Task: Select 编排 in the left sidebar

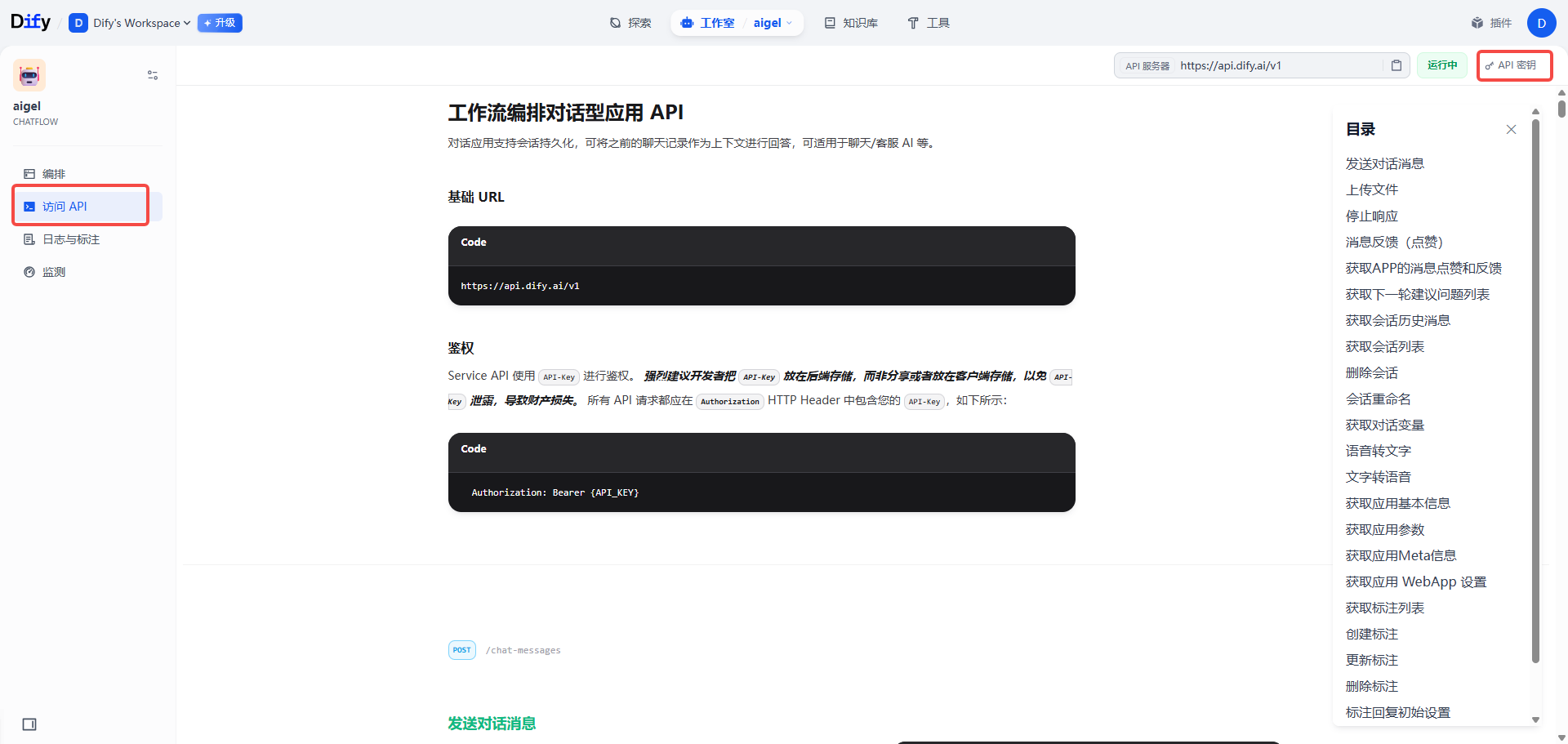Action: 54,173
